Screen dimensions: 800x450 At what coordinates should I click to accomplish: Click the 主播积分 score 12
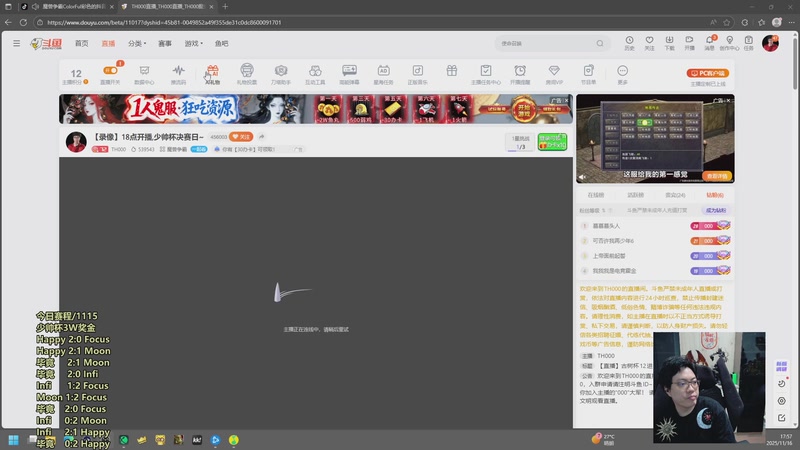pos(76,77)
